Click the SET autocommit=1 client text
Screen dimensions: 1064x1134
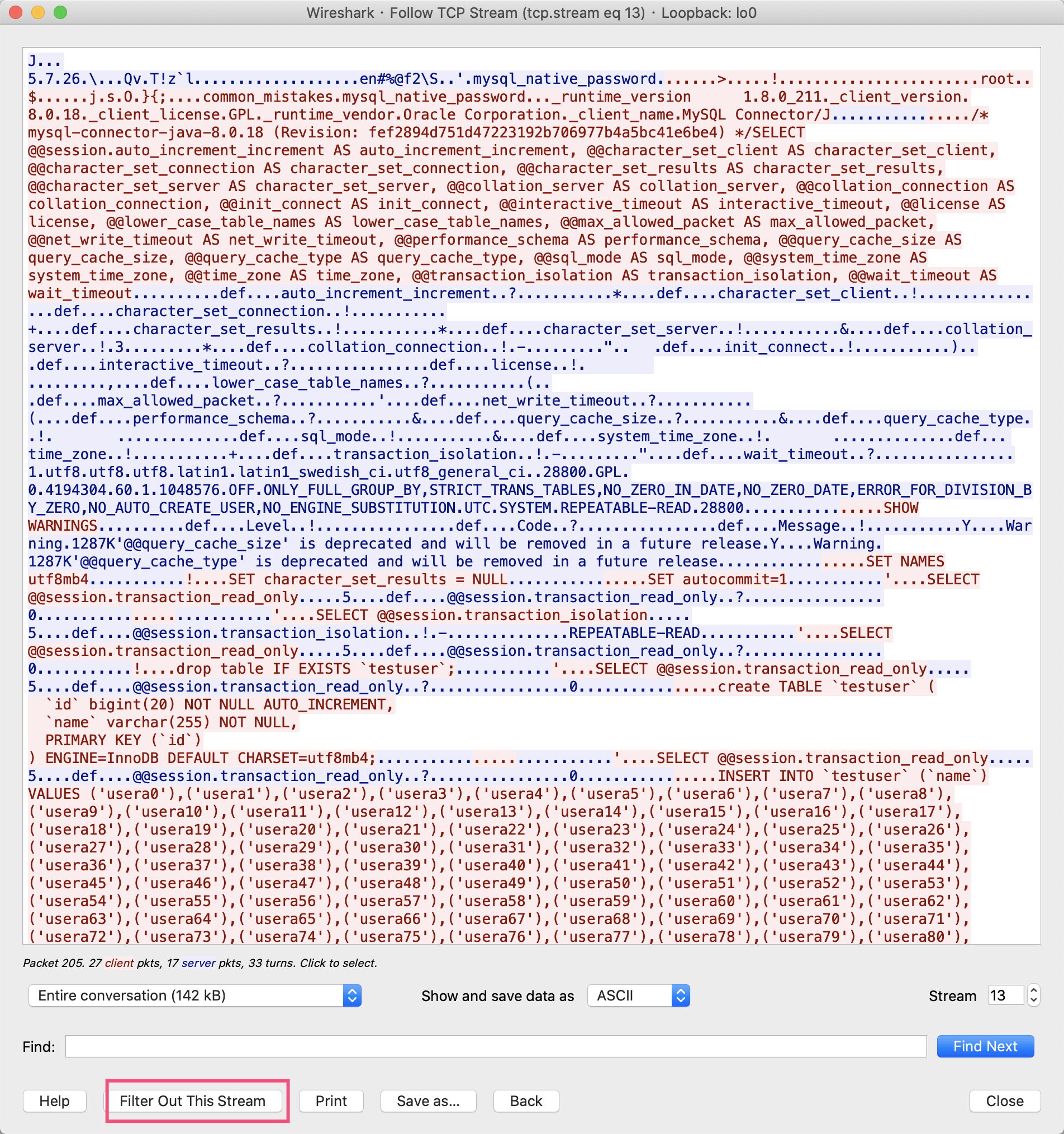pos(717,579)
